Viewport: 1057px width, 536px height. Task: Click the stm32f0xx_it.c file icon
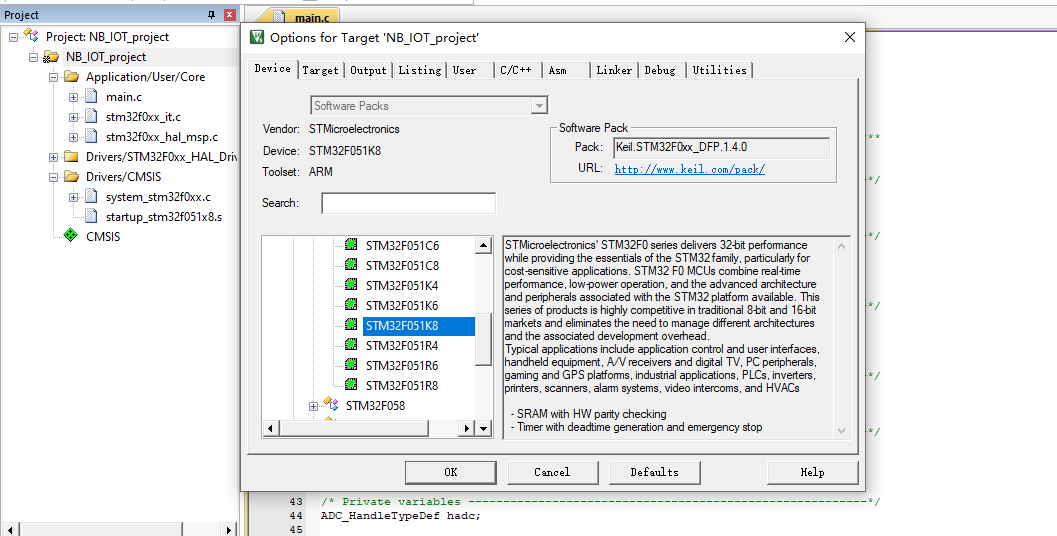pos(92,117)
